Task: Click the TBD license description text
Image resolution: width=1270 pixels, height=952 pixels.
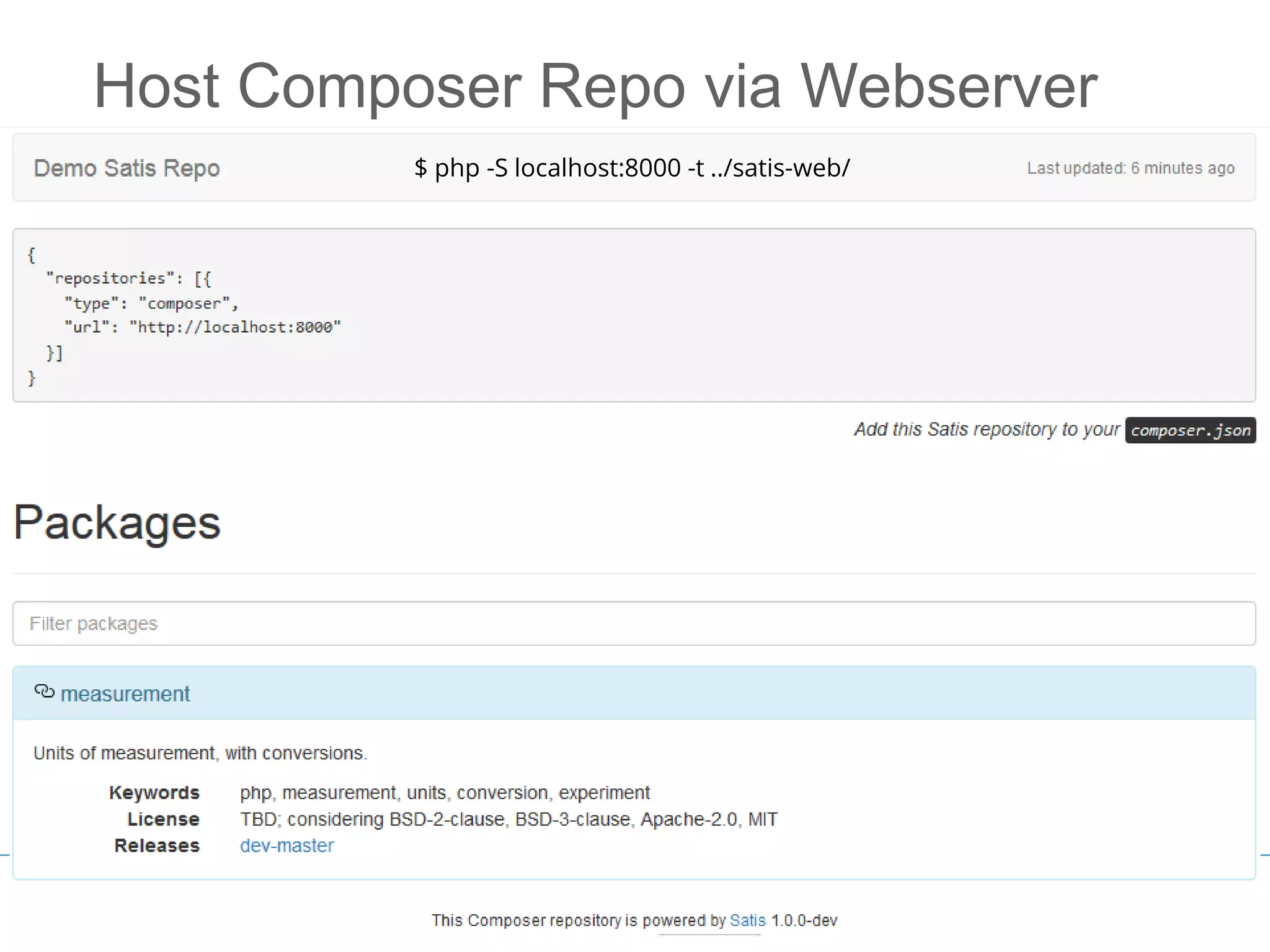Action: 508,819
